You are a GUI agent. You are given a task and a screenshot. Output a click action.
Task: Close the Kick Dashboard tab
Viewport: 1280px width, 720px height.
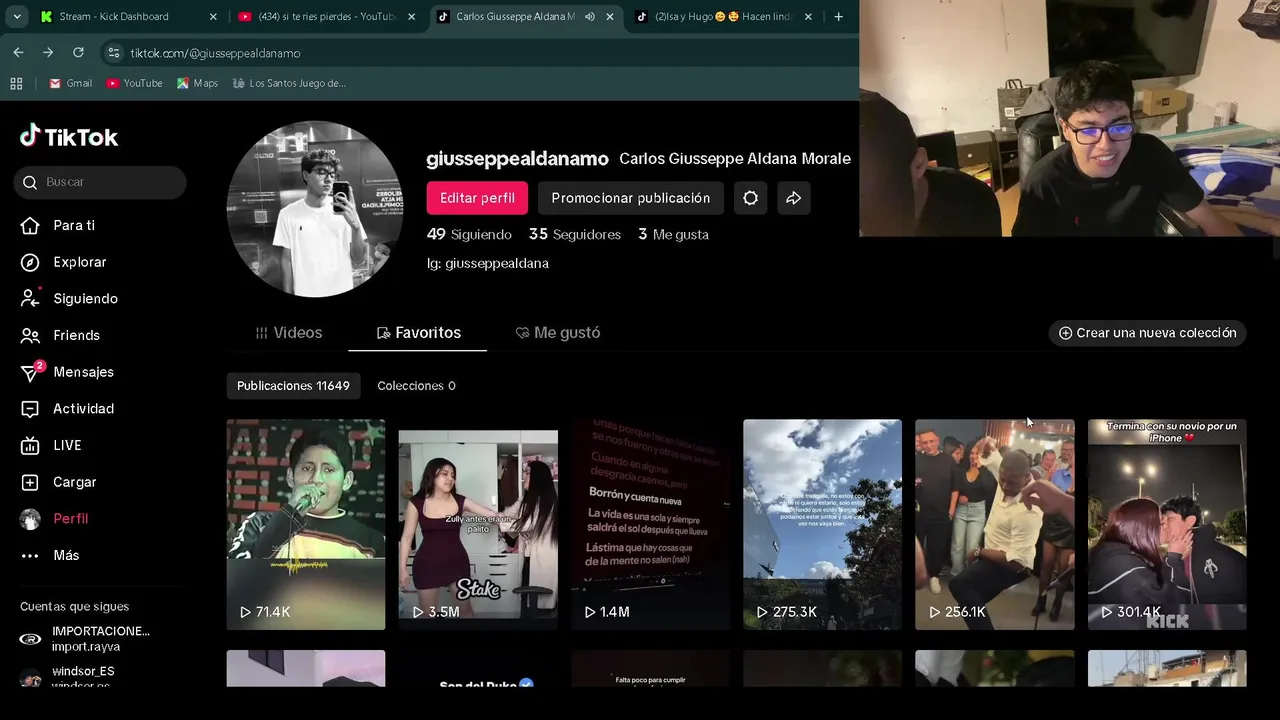[x=213, y=17]
